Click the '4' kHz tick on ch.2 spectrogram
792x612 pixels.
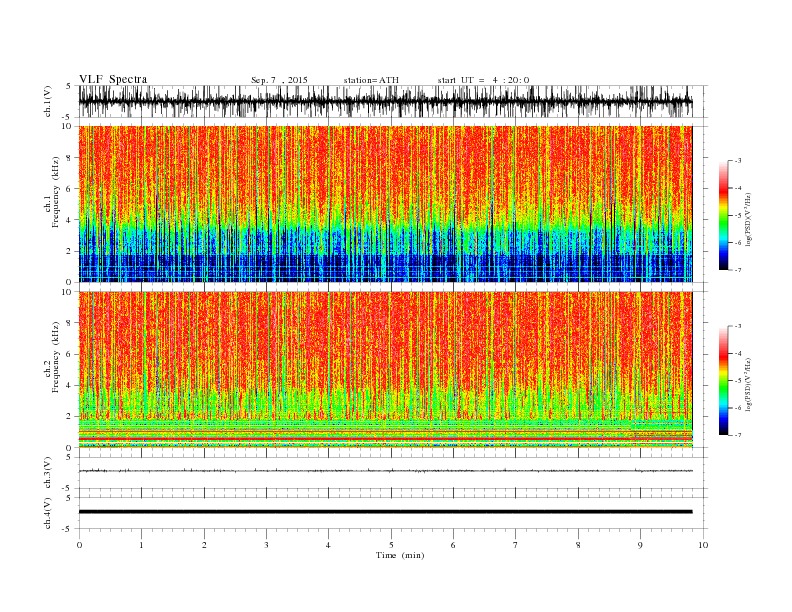[x=70, y=386]
